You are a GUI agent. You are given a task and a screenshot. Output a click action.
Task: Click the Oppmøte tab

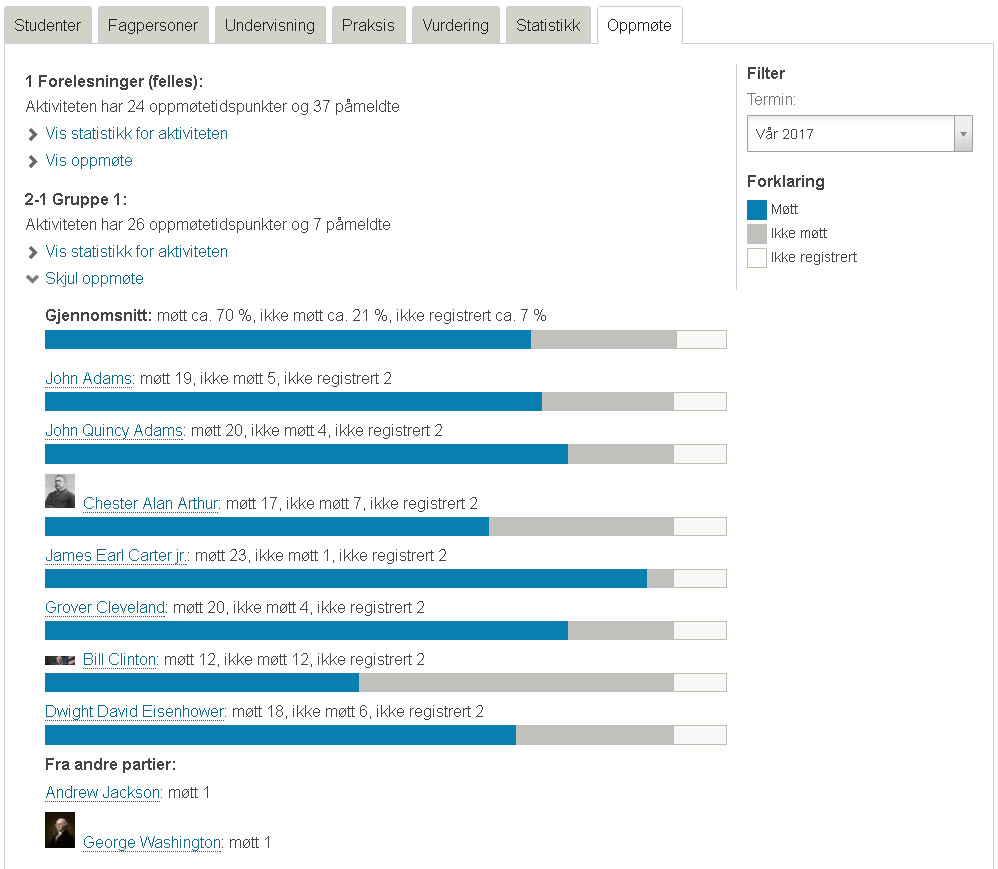(x=640, y=25)
